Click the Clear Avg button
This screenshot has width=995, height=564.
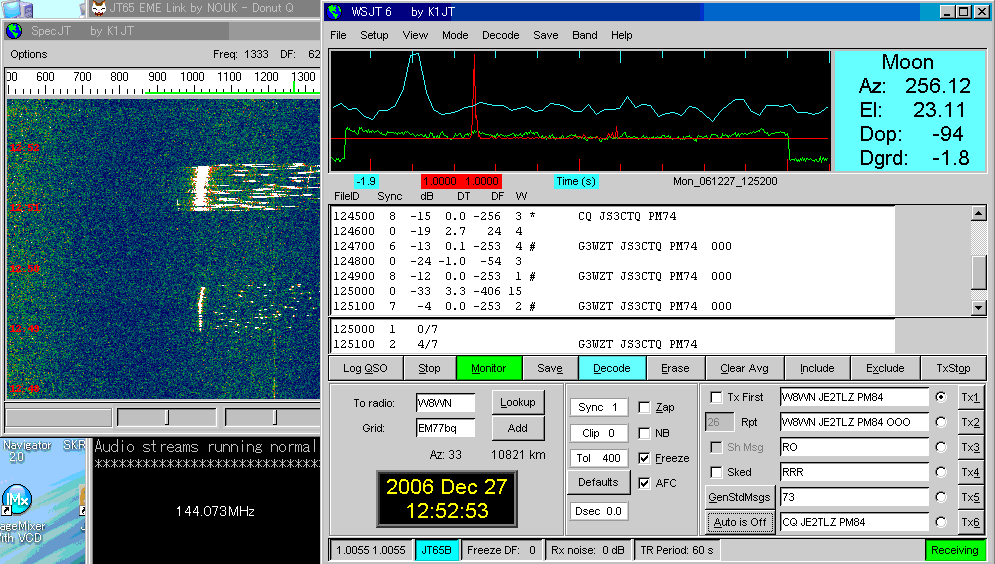pyautogui.click(x=745, y=368)
